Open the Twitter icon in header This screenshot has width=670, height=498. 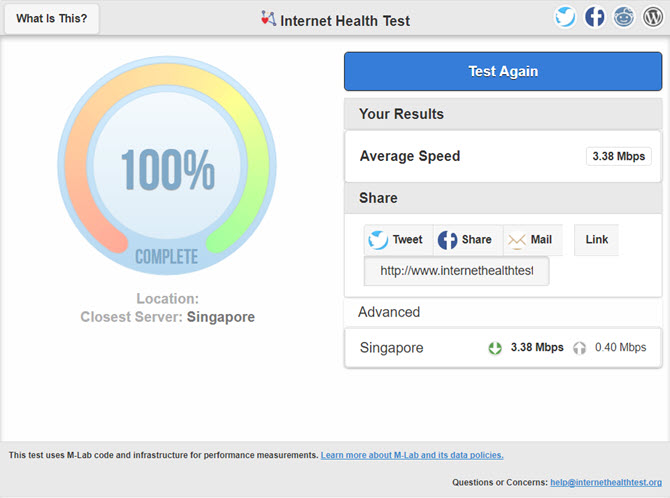click(x=565, y=18)
